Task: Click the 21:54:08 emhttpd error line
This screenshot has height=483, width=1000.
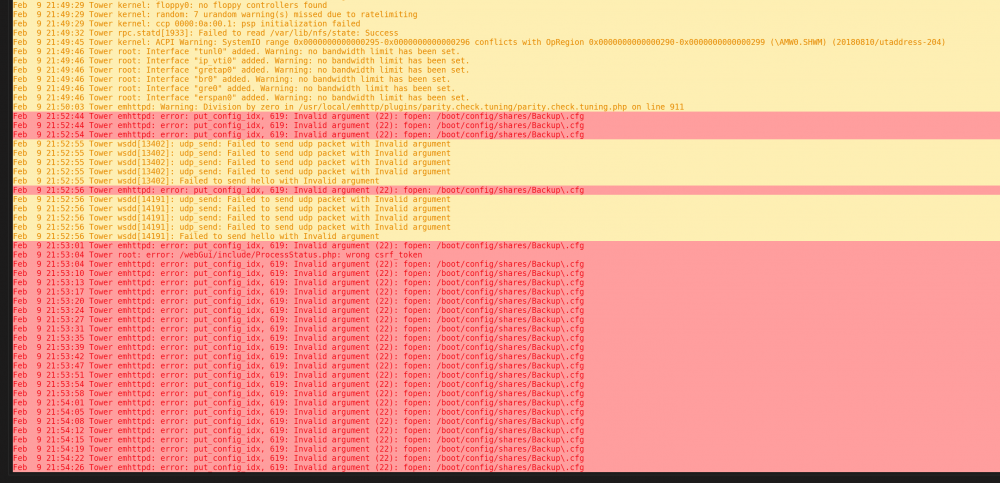Action: point(298,422)
